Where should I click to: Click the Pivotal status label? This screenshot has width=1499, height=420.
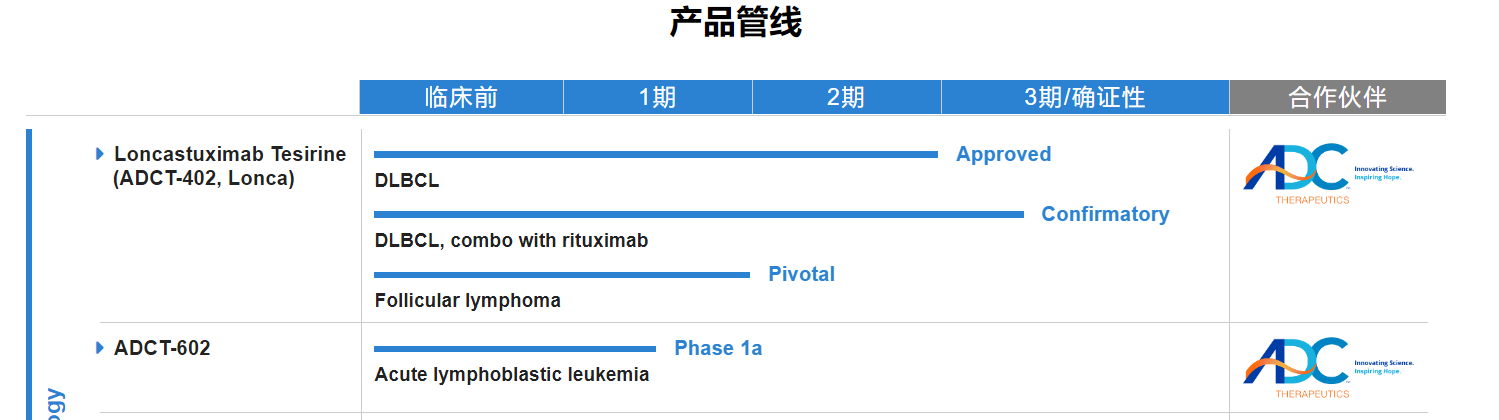[x=801, y=274]
